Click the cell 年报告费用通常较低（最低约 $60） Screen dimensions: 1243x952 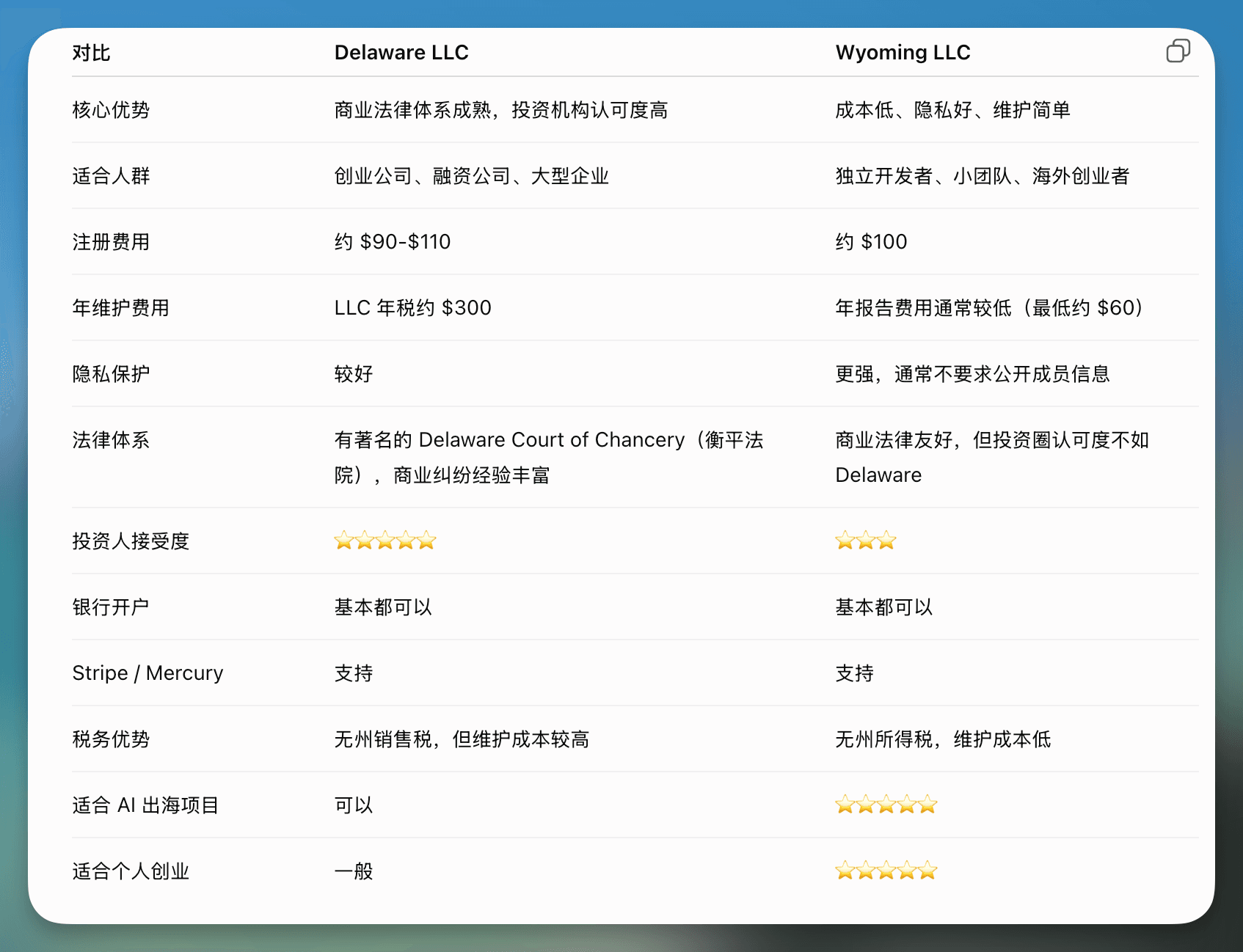pyautogui.click(x=989, y=308)
